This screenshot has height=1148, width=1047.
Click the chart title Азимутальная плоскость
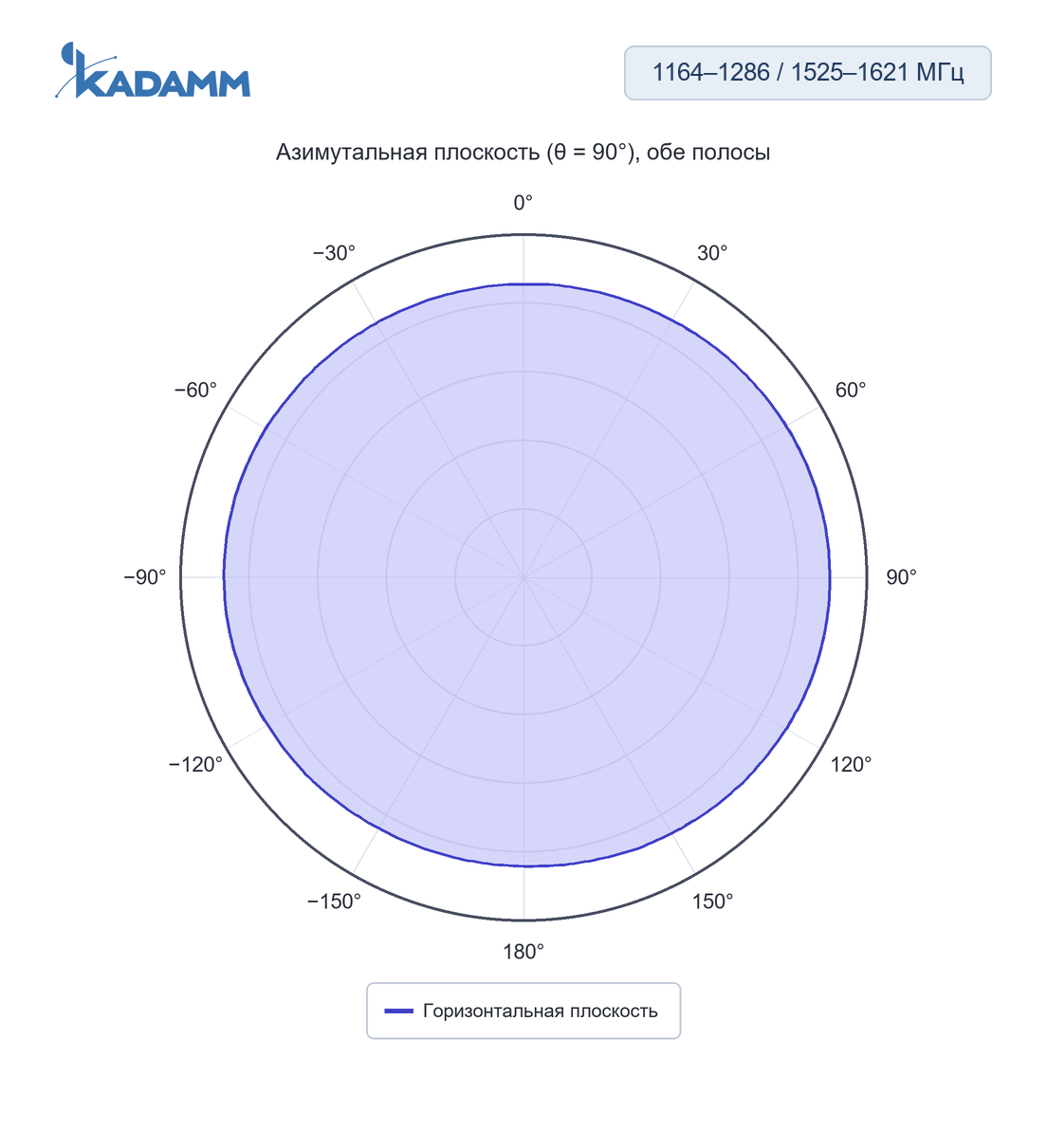pos(523,152)
